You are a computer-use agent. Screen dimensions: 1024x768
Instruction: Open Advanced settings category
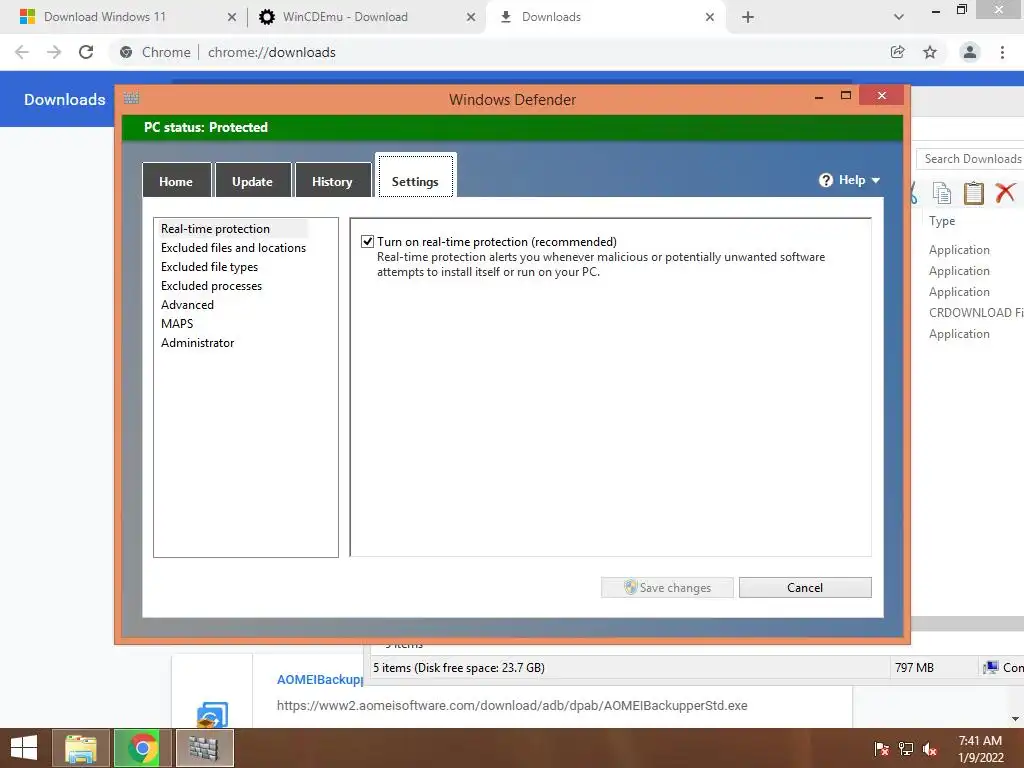point(187,304)
